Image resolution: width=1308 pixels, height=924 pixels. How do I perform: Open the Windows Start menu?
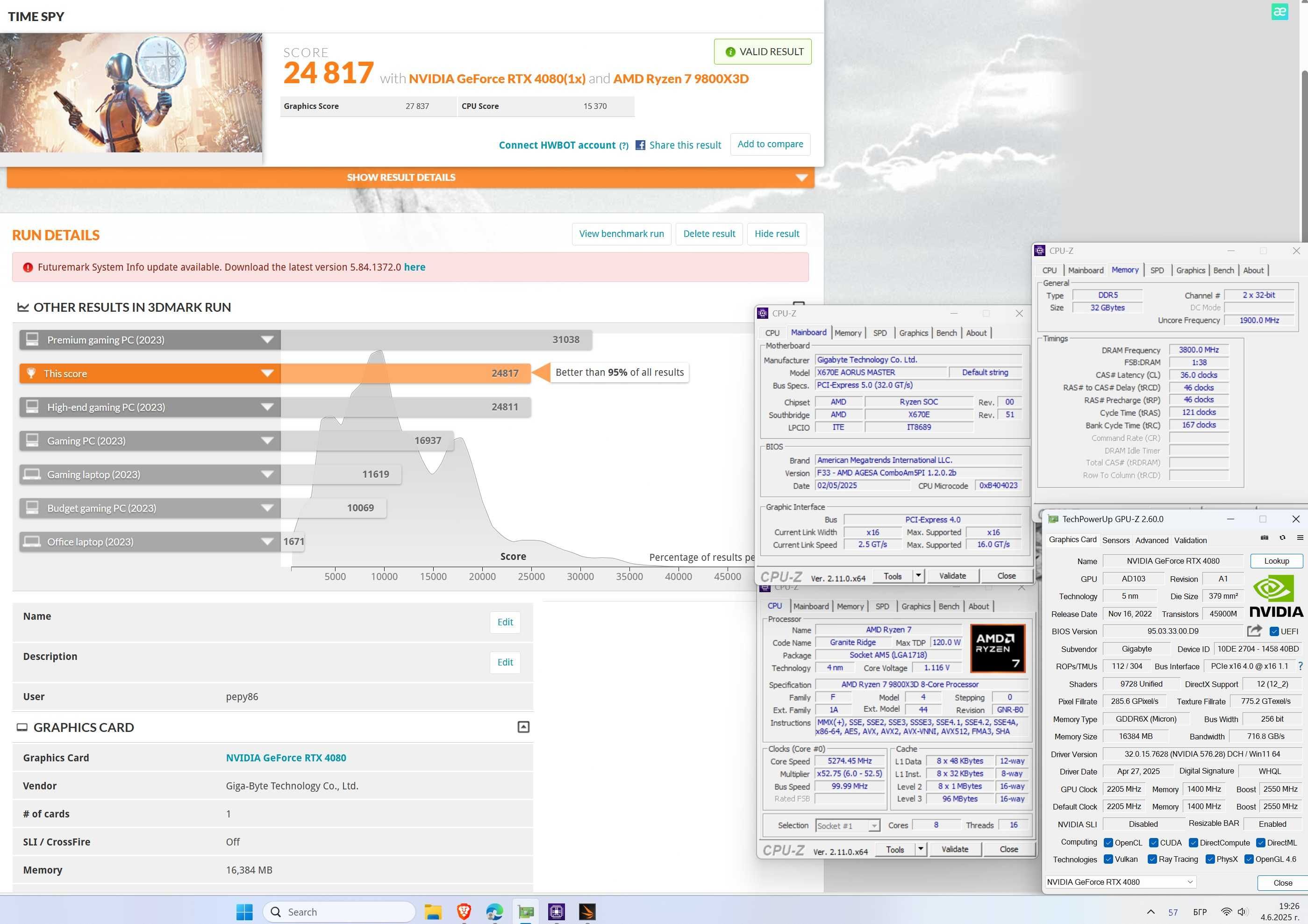click(x=244, y=912)
